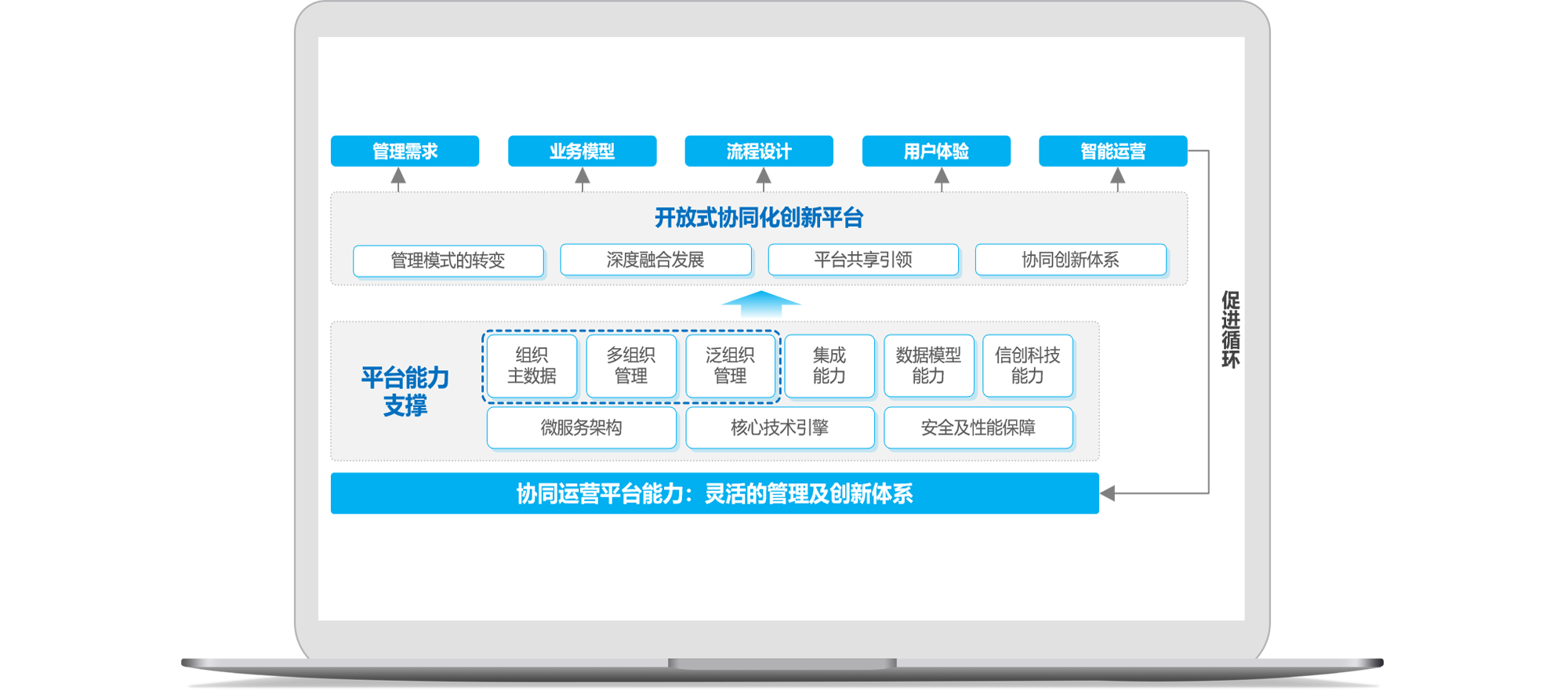Click the 泛组织管理 tile
Screen dimensions: 1568x691
coord(730,366)
